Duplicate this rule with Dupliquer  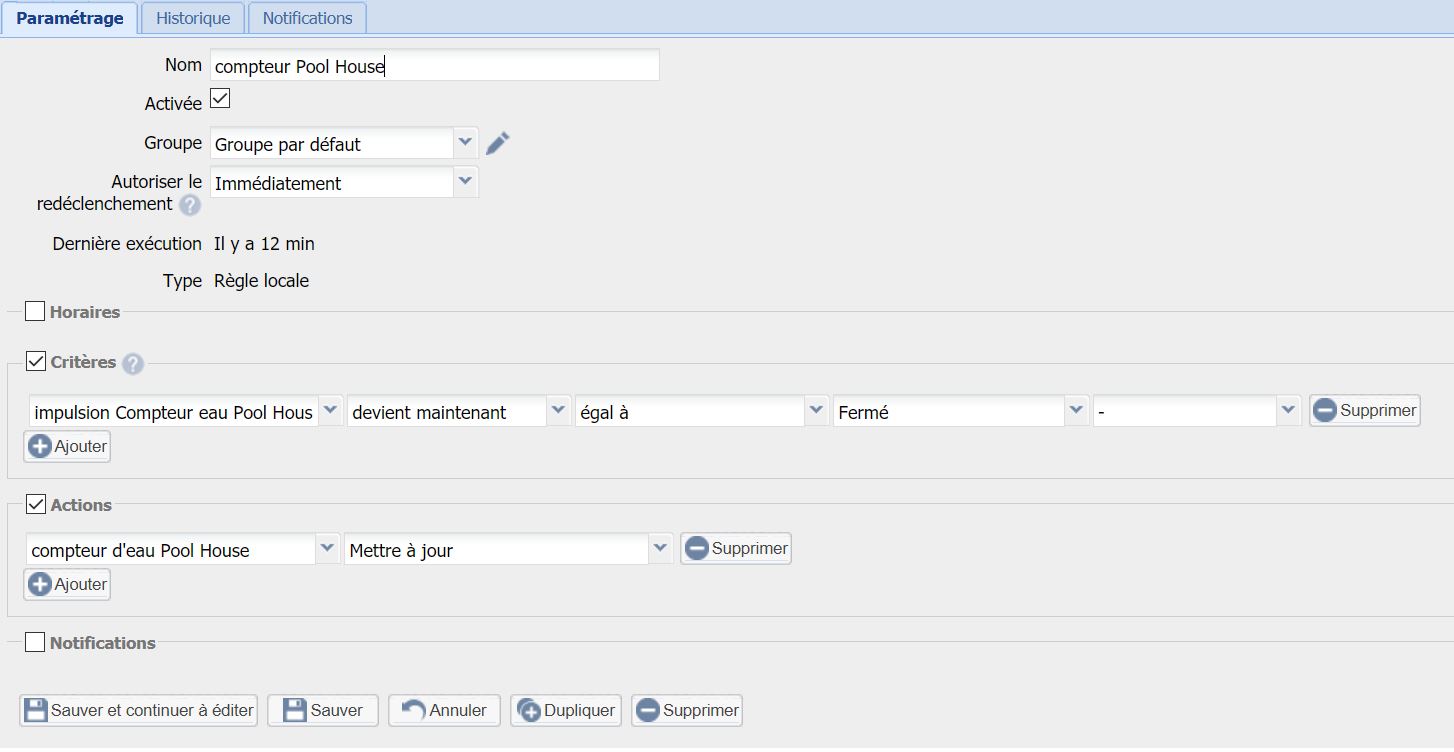565,711
